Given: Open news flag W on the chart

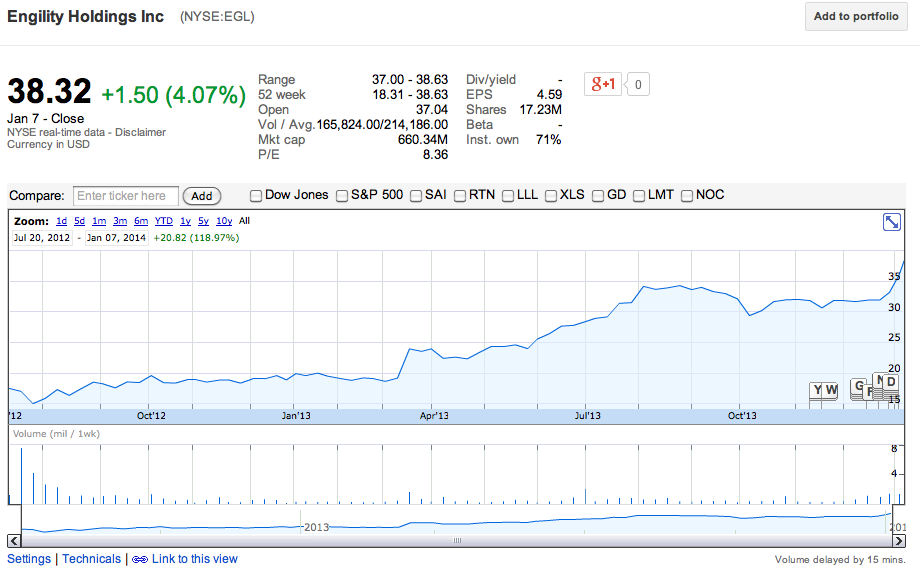Looking at the screenshot, I should click(831, 390).
